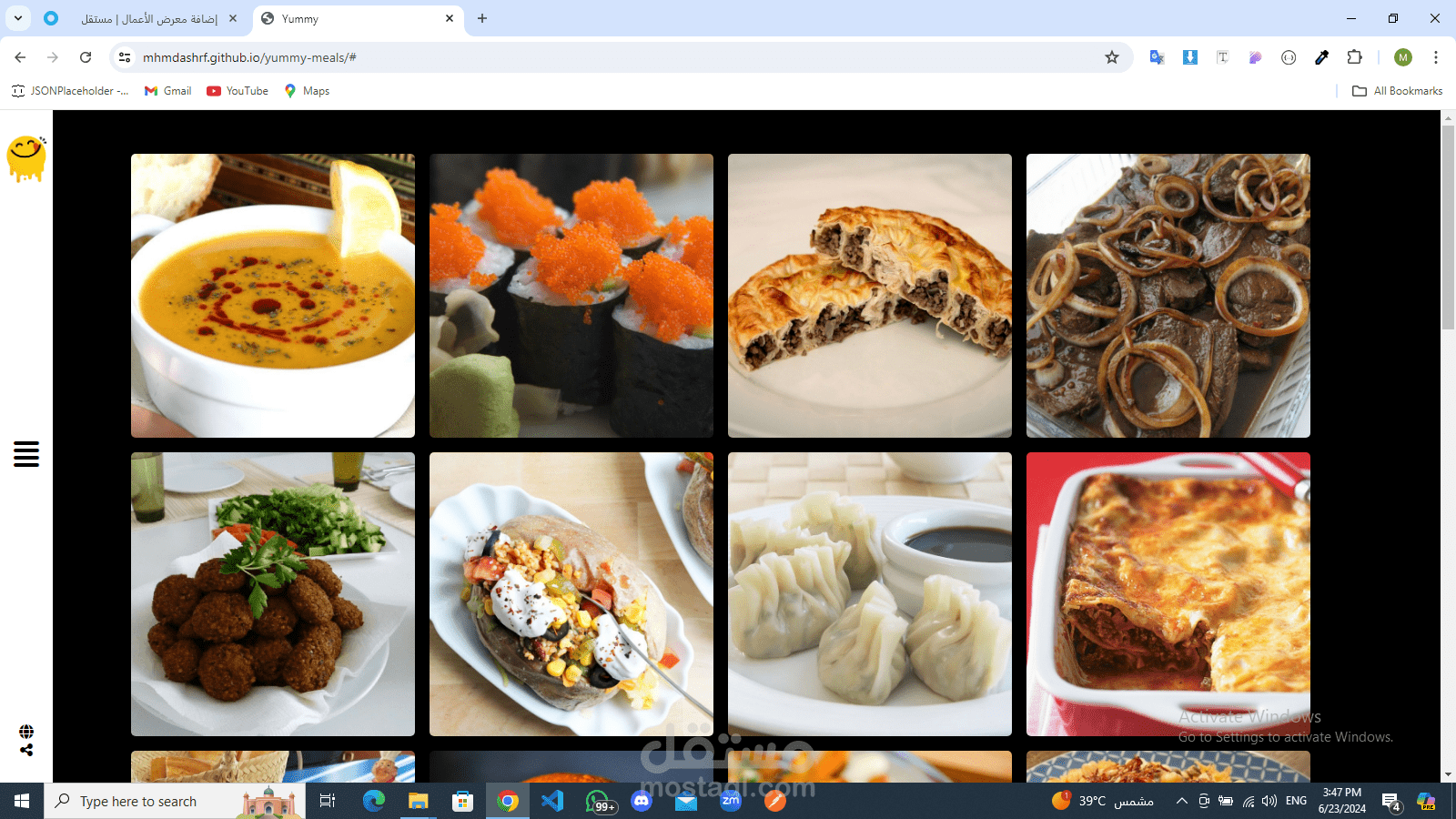Screen dimensions: 1456x819
Task: Open the JSONPlaceholder bookmark
Action: pos(70,91)
